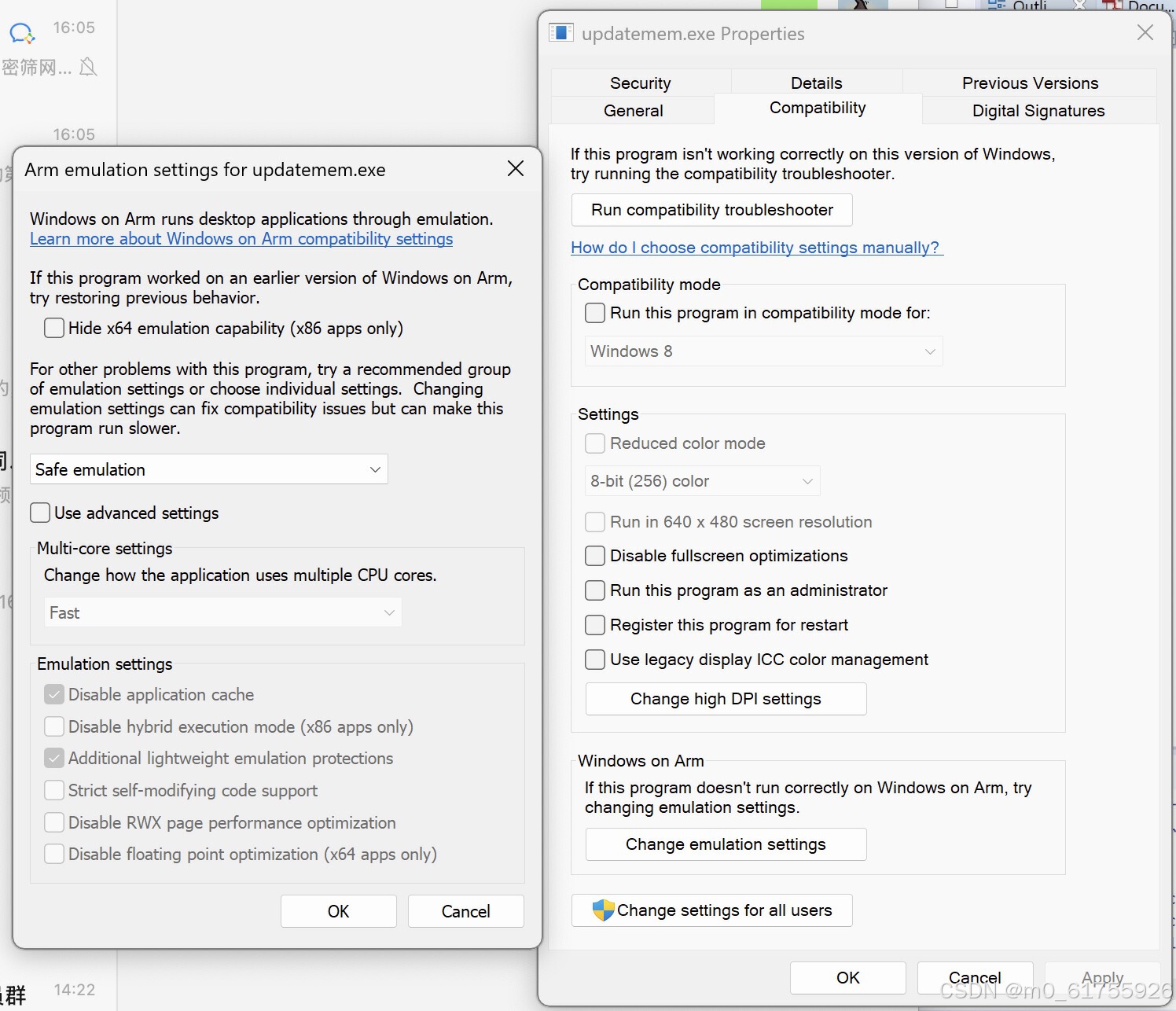The width and height of the screenshot is (1176, 1011).
Task: Switch to the Previous Versions tab
Action: point(1030,83)
